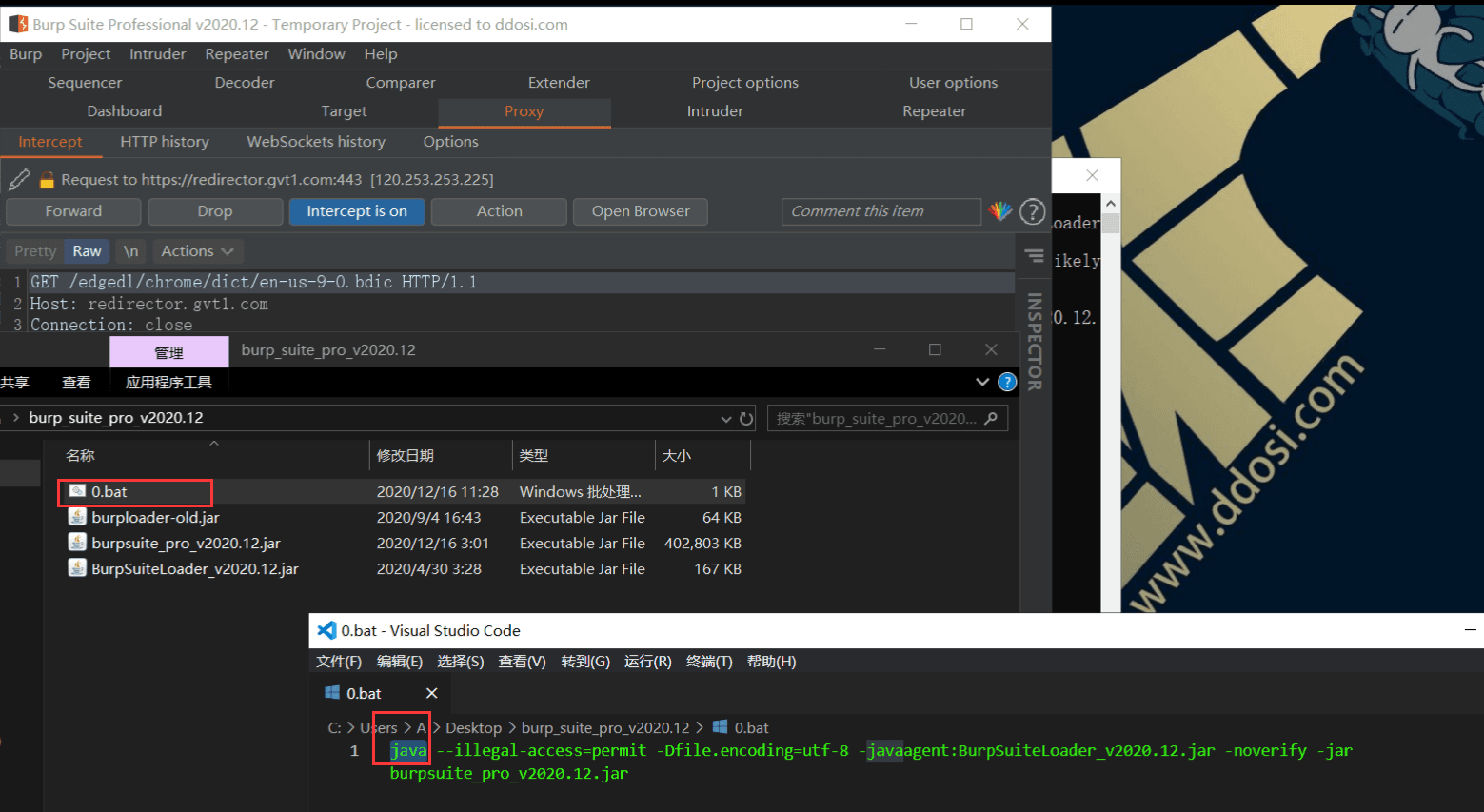Click the Open Browser button
Viewport: 1484px width, 812px height.
[x=641, y=211]
